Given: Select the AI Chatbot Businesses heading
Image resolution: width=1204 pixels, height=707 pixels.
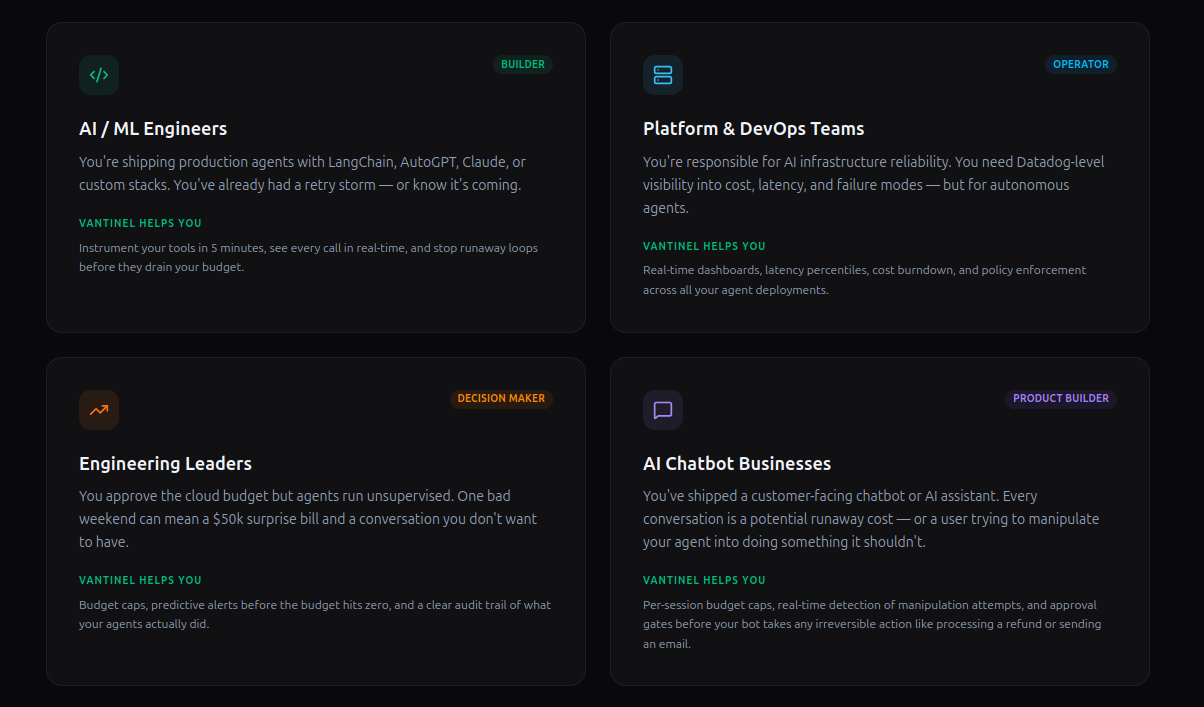Looking at the screenshot, I should [x=737, y=464].
